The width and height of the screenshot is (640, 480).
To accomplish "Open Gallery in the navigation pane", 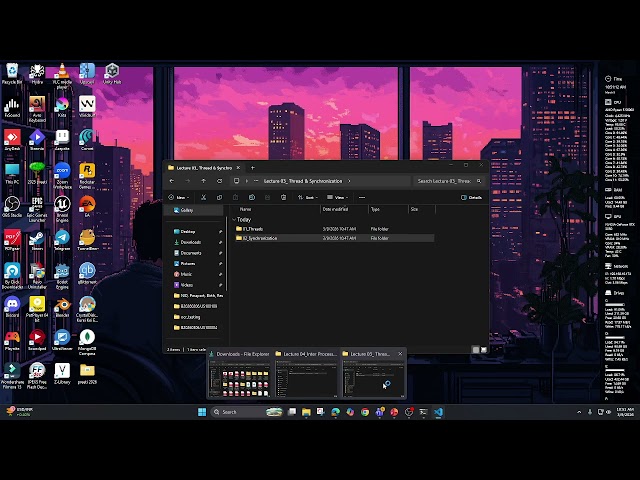I will pos(194,210).
